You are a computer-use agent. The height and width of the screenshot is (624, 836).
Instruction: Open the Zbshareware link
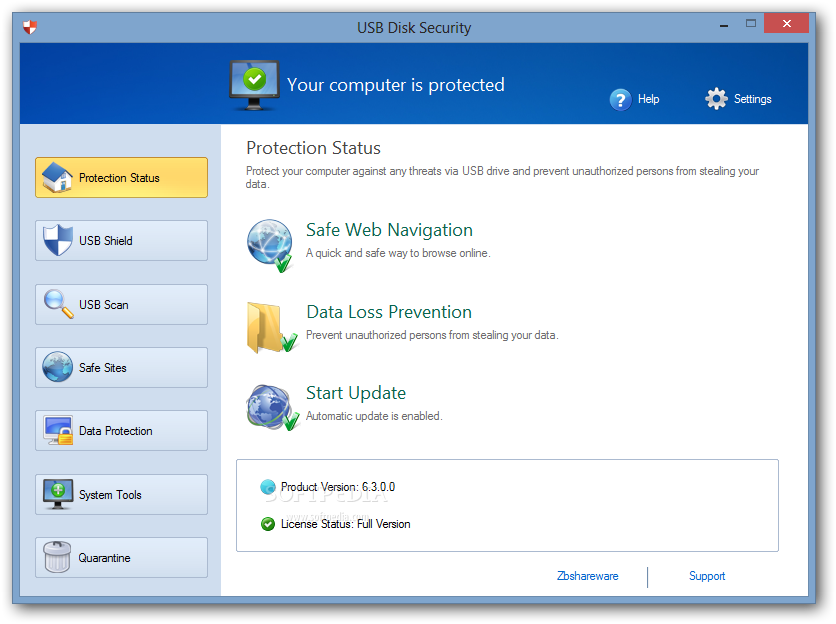pos(587,576)
